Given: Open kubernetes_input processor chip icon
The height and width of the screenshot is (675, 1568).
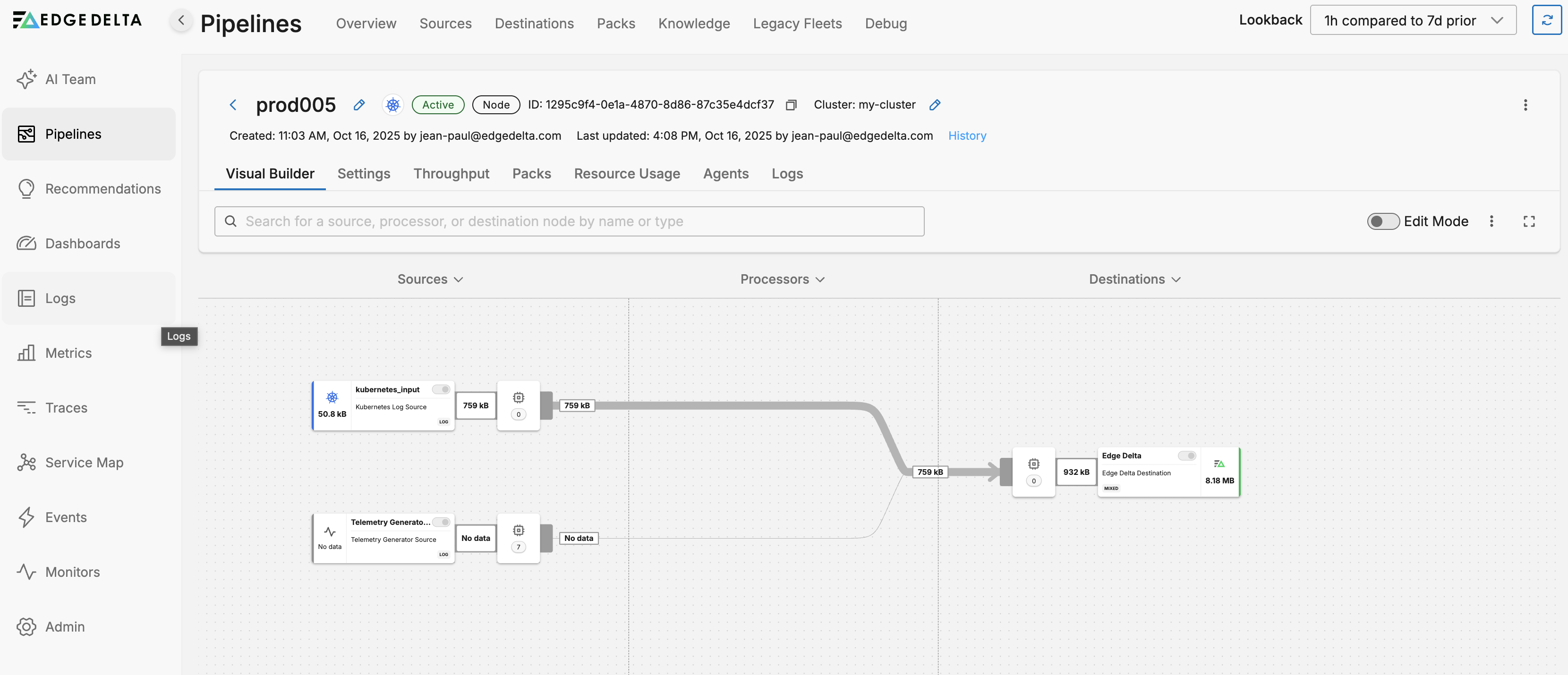Looking at the screenshot, I should (518, 398).
